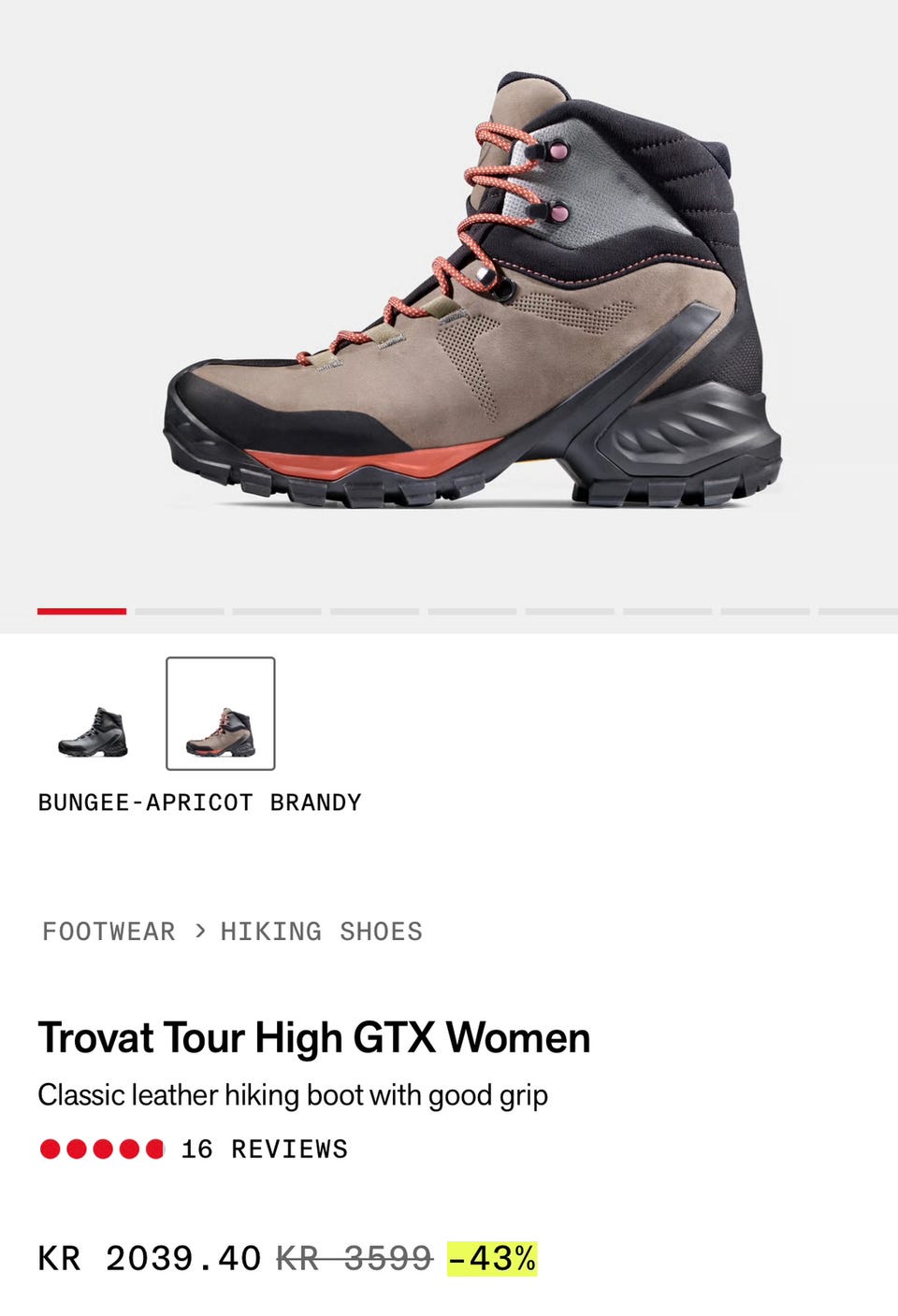Click the breadcrumb chevron arrow

coord(199,931)
